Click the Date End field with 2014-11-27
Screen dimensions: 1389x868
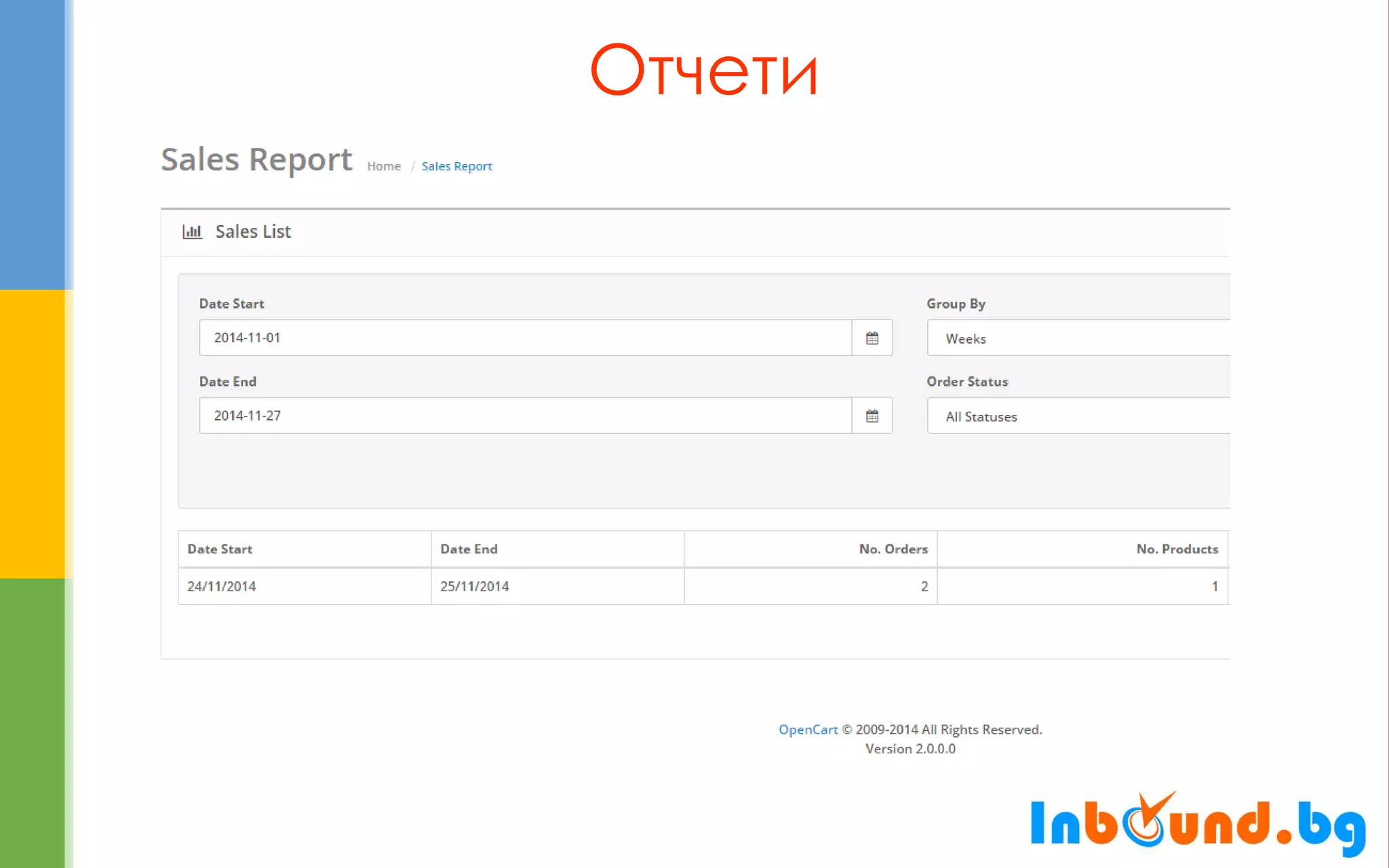click(526, 416)
